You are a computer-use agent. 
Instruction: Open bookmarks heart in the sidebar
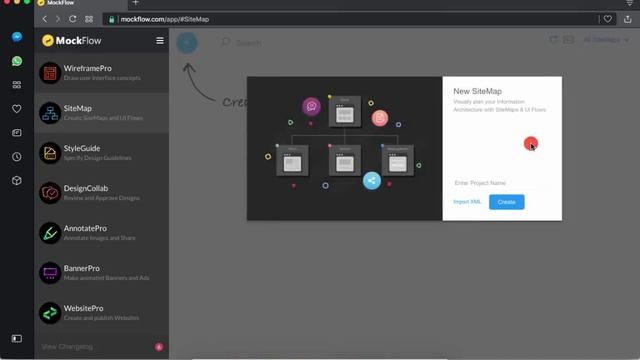[x=17, y=109]
